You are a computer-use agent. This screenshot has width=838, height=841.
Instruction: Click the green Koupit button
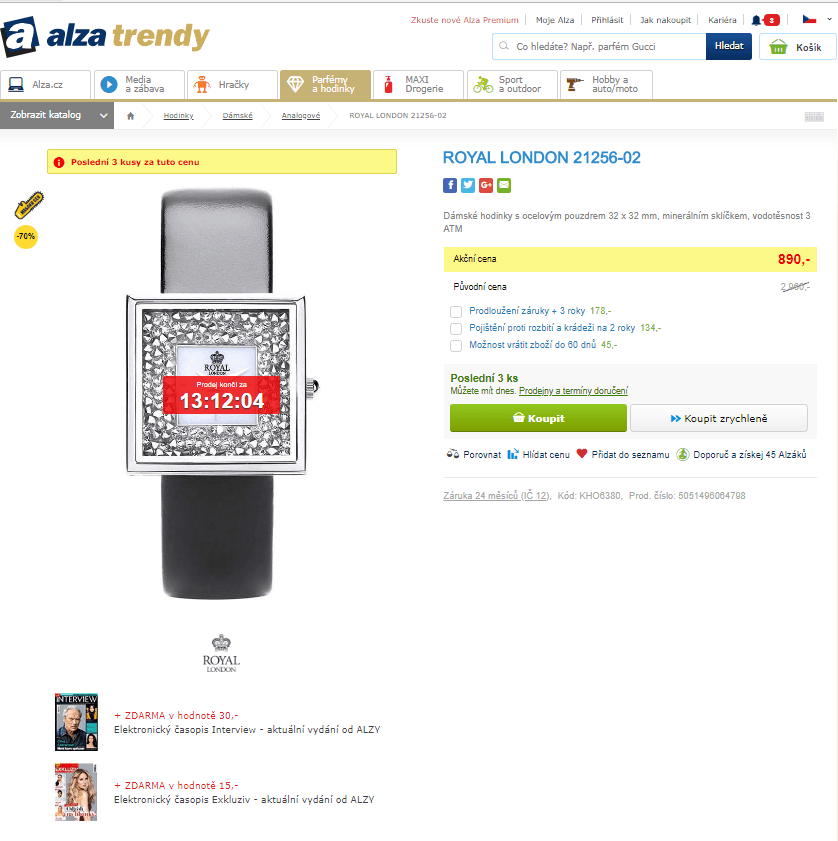pos(538,418)
